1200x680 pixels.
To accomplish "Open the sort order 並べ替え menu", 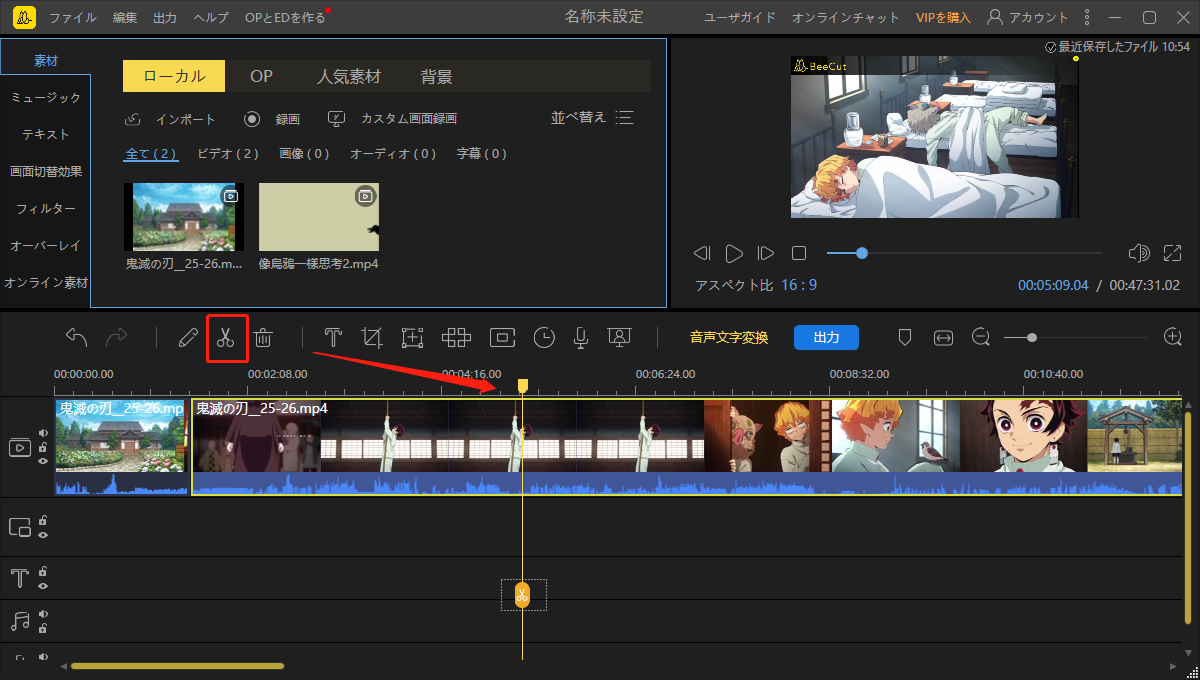I will tap(592, 118).
